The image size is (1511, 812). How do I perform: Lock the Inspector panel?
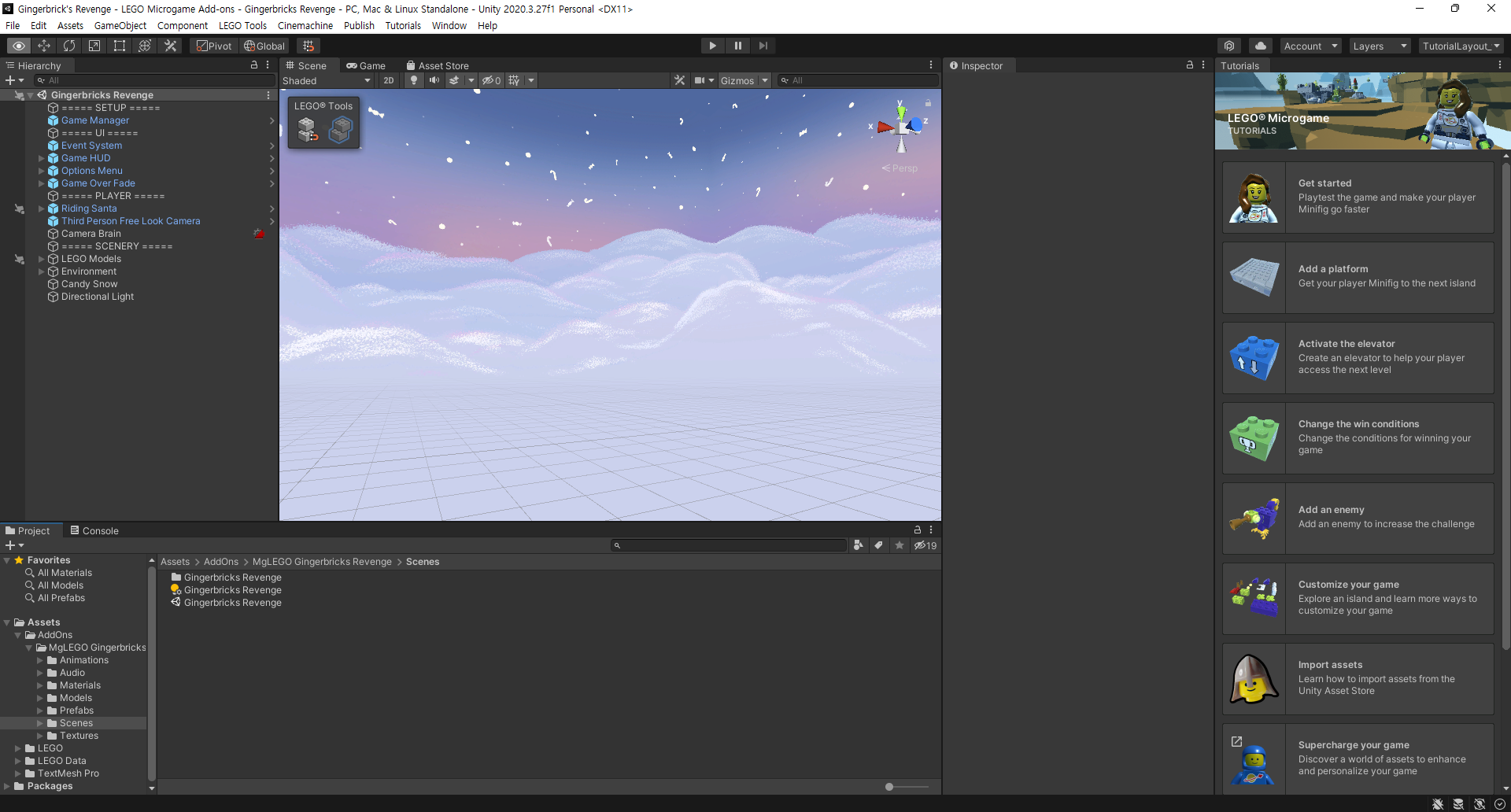(1190, 65)
